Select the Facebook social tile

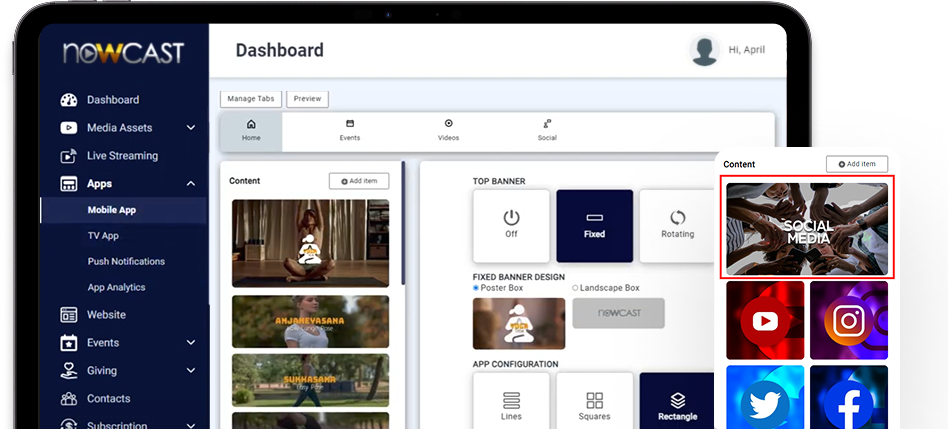(x=848, y=397)
